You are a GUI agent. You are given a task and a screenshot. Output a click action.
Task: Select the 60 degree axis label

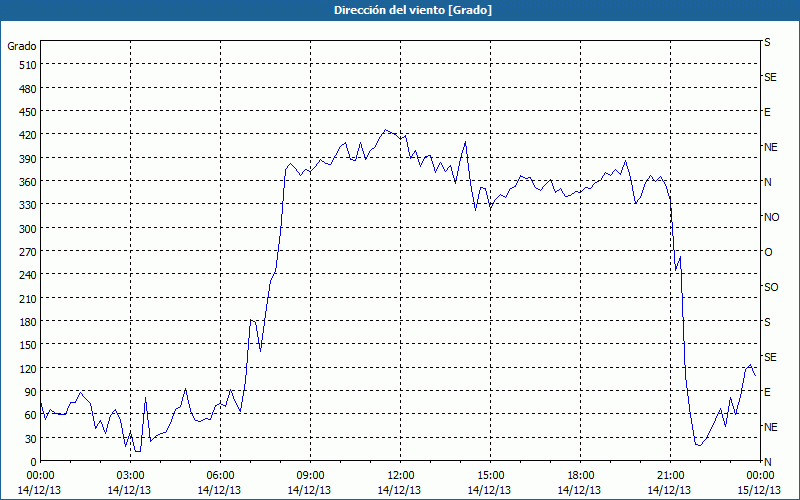(31, 415)
